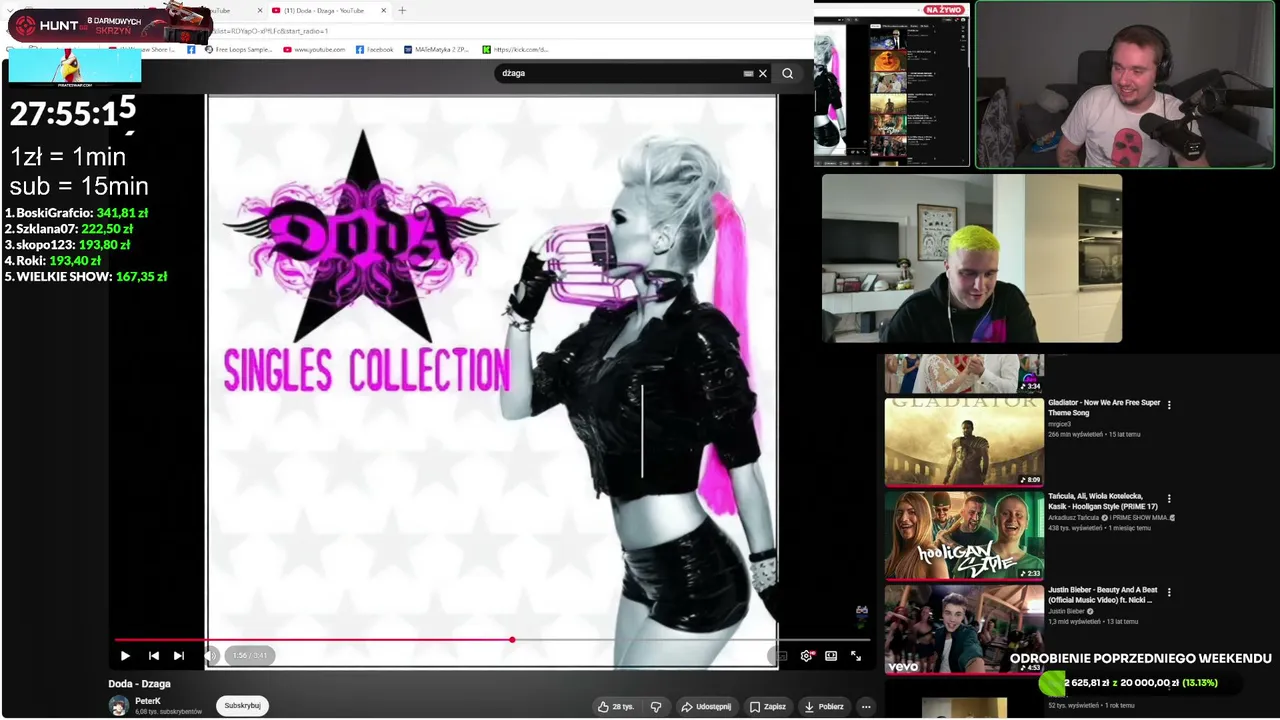
Task: Skip to next video in player
Action: pos(178,656)
